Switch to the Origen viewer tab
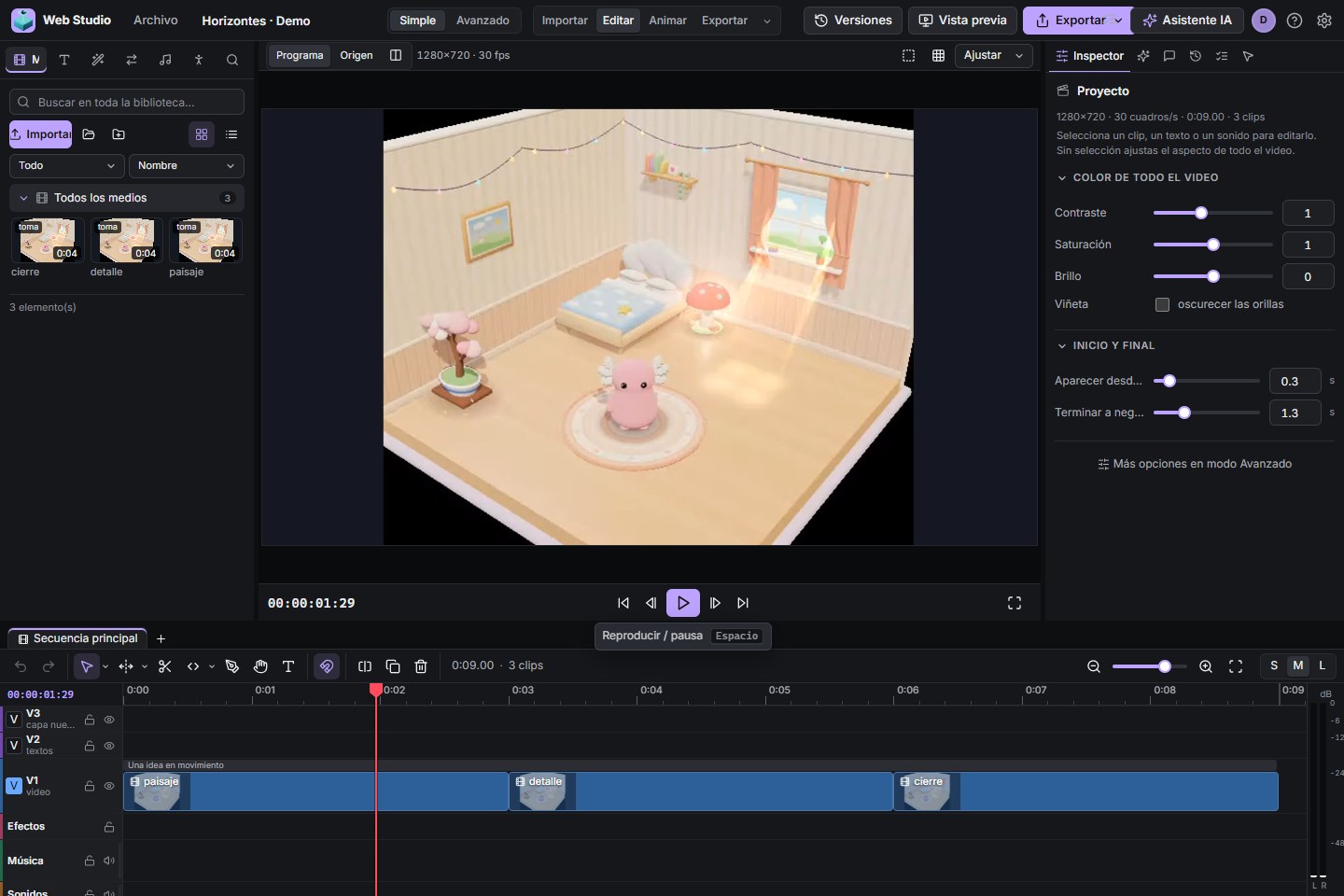 point(357,56)
